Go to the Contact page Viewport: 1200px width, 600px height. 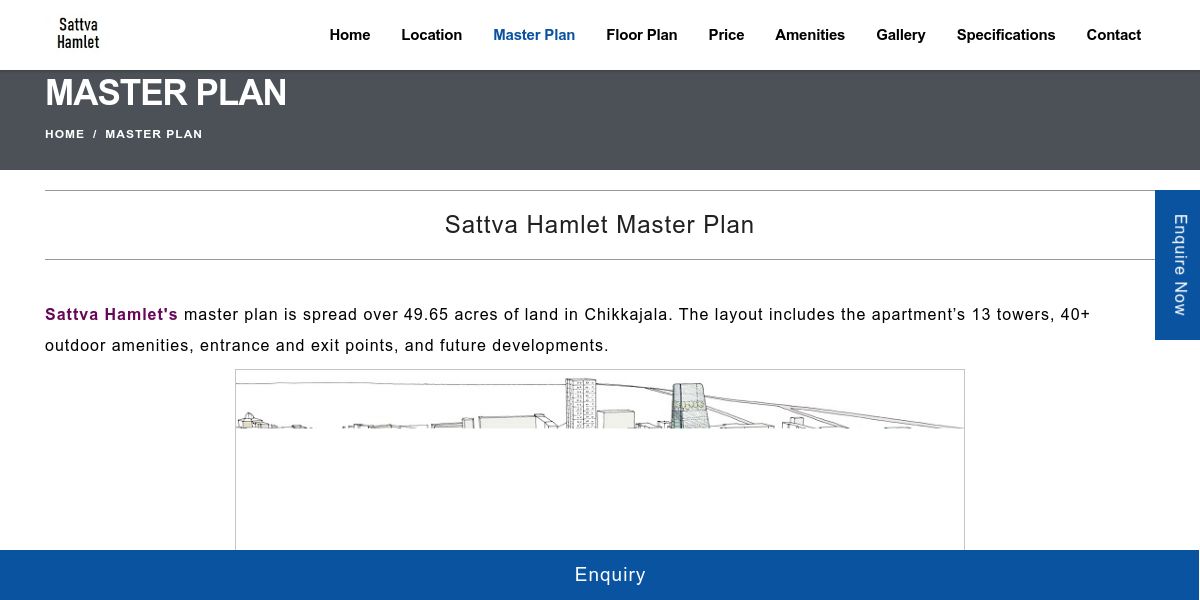click(x=1113, y=35)
